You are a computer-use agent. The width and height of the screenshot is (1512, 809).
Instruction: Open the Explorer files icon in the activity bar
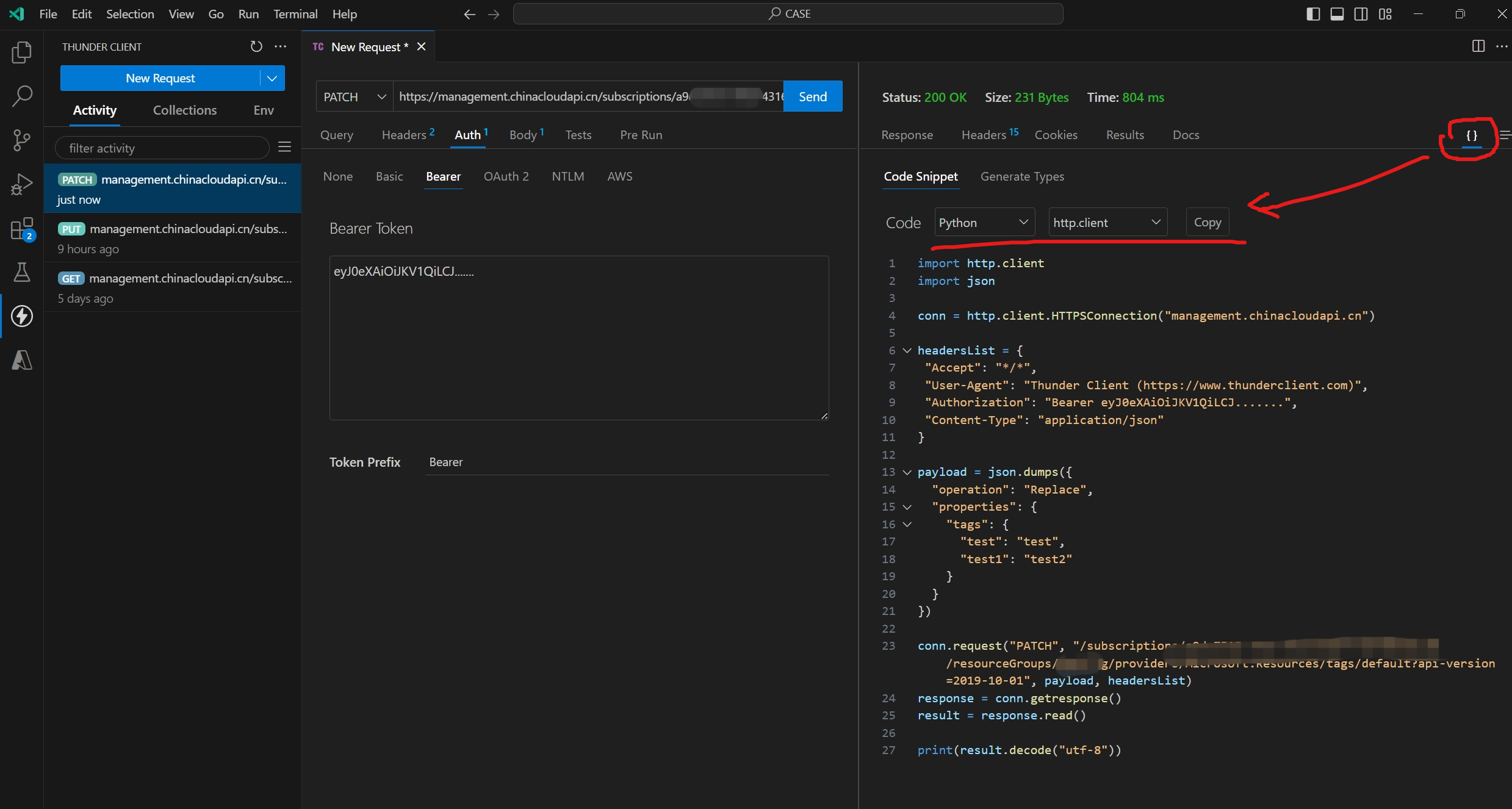pyautogui.click(x=22, y=52)
